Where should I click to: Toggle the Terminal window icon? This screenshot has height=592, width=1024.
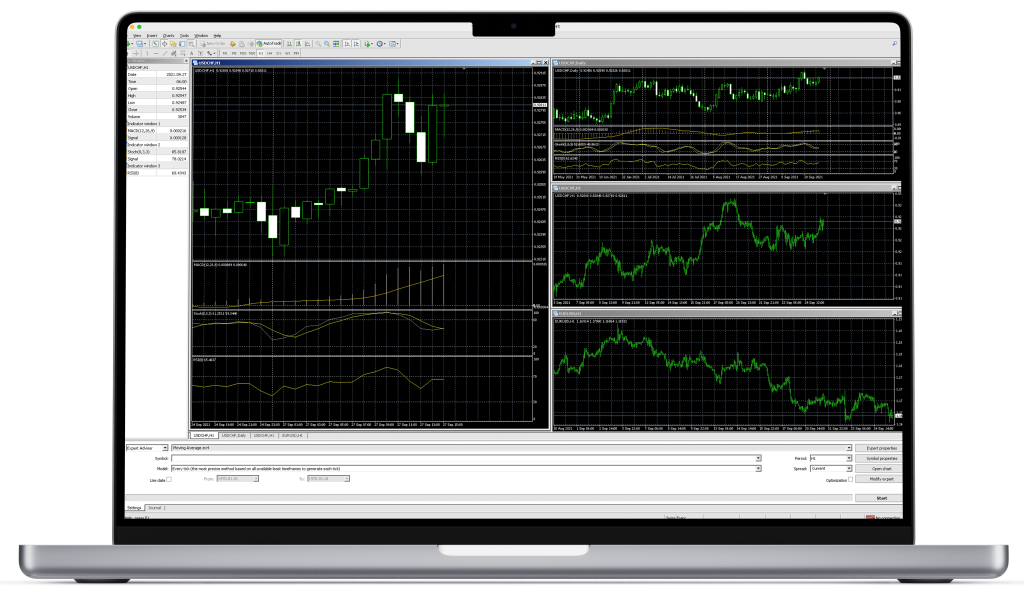(x=182, y=44)
